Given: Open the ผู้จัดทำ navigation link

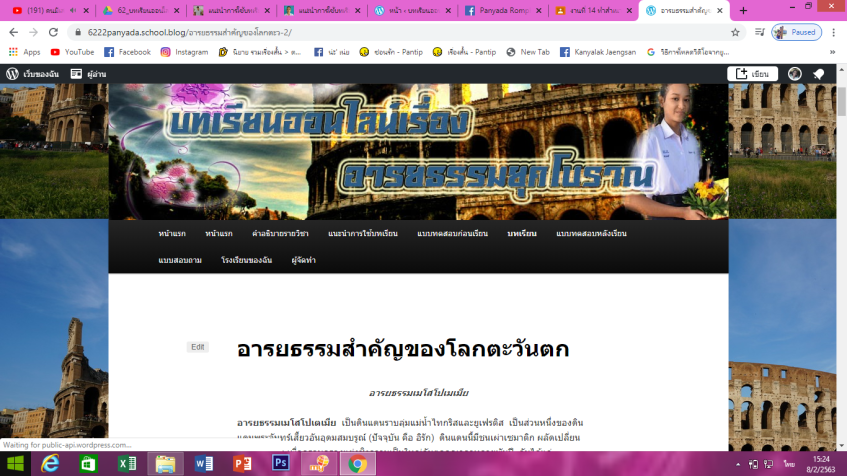Looking at the screenshot, I should [x=303, y=260].
